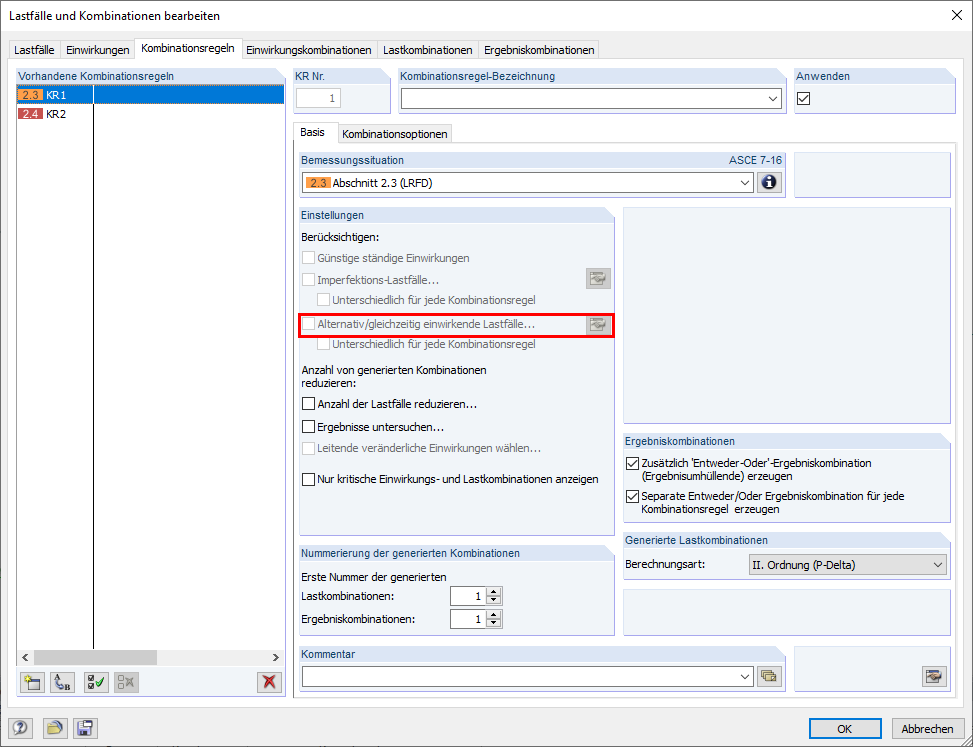Open the Ergebniskombinationen tab
This screenshot has width=973, height=747.
(539, 50)
